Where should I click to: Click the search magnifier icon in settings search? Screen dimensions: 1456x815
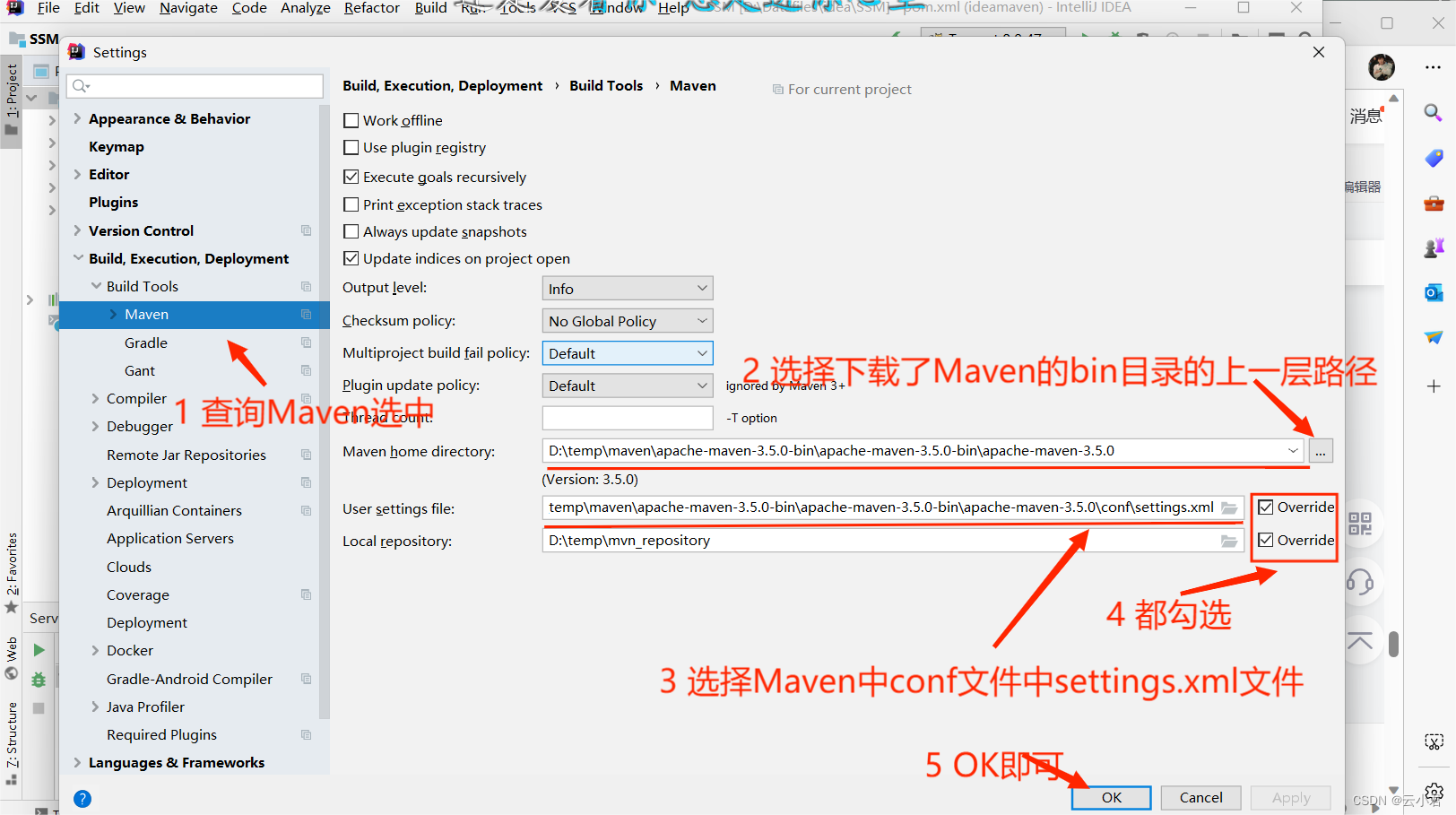pos(81,86)
